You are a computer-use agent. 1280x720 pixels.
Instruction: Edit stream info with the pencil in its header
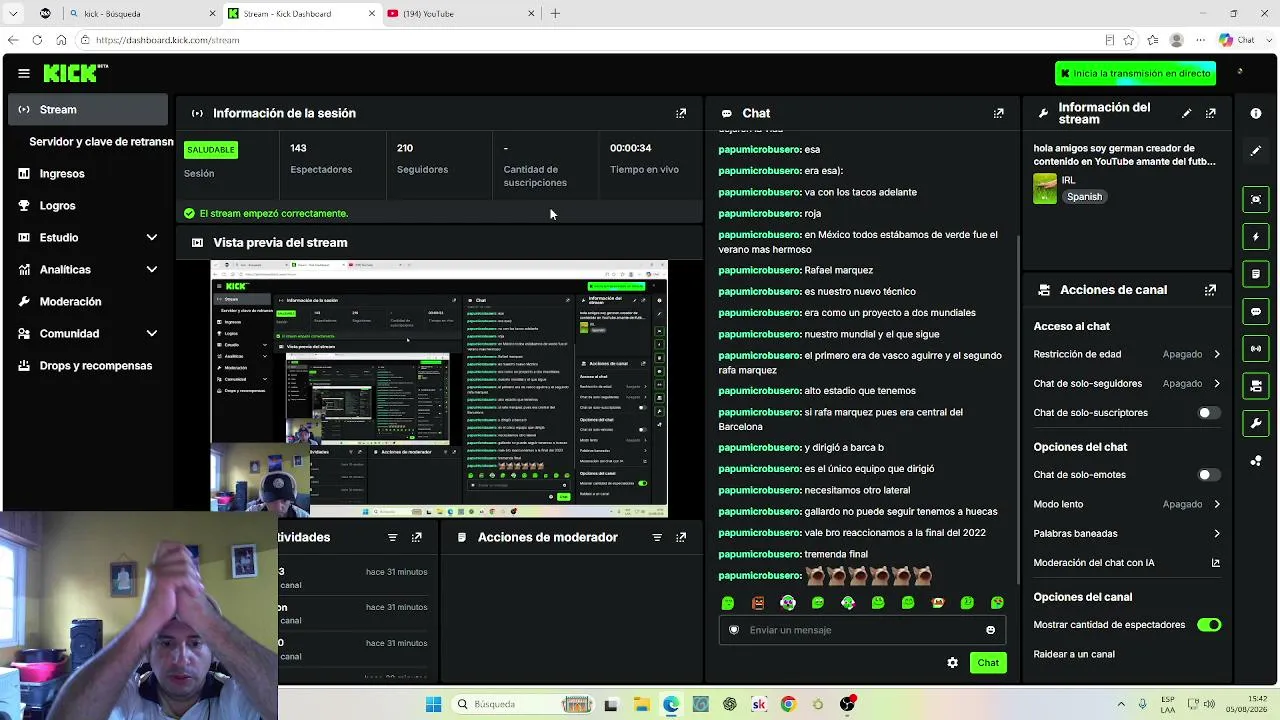(1187, 113)
